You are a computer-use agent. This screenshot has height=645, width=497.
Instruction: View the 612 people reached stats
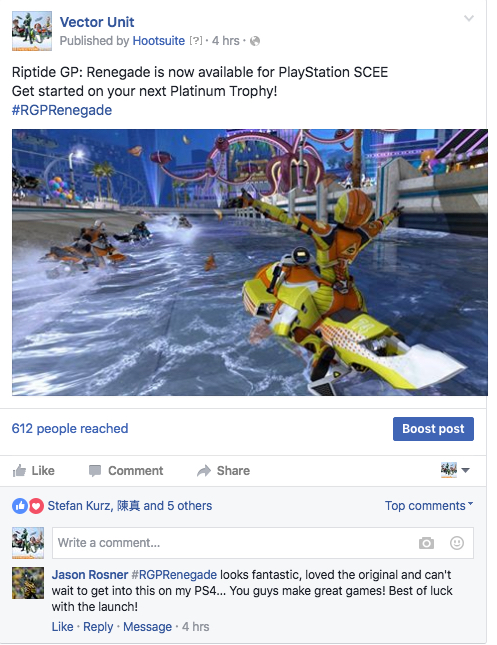pos(70,429)
